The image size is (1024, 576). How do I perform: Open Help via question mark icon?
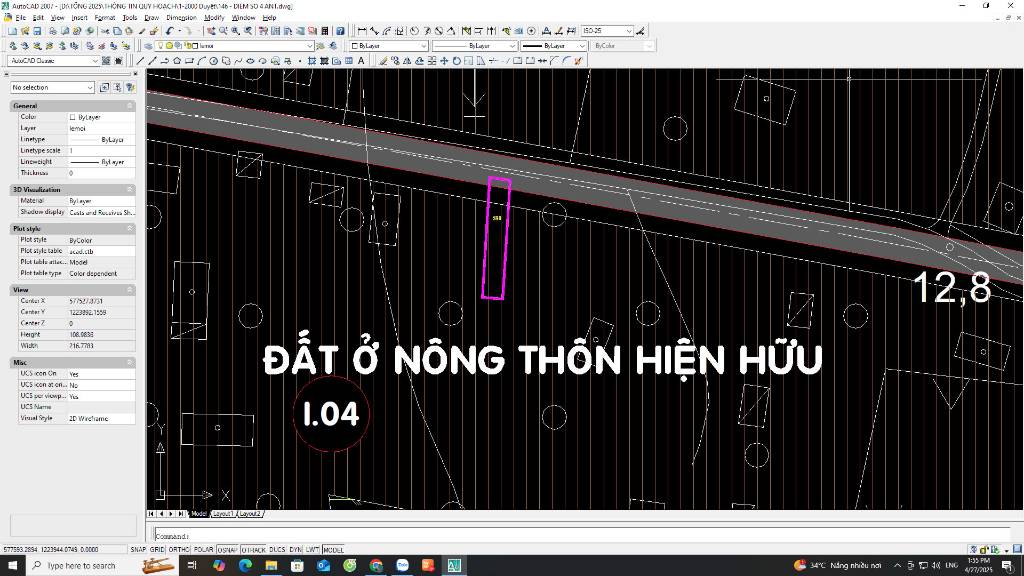pos(342,31)
